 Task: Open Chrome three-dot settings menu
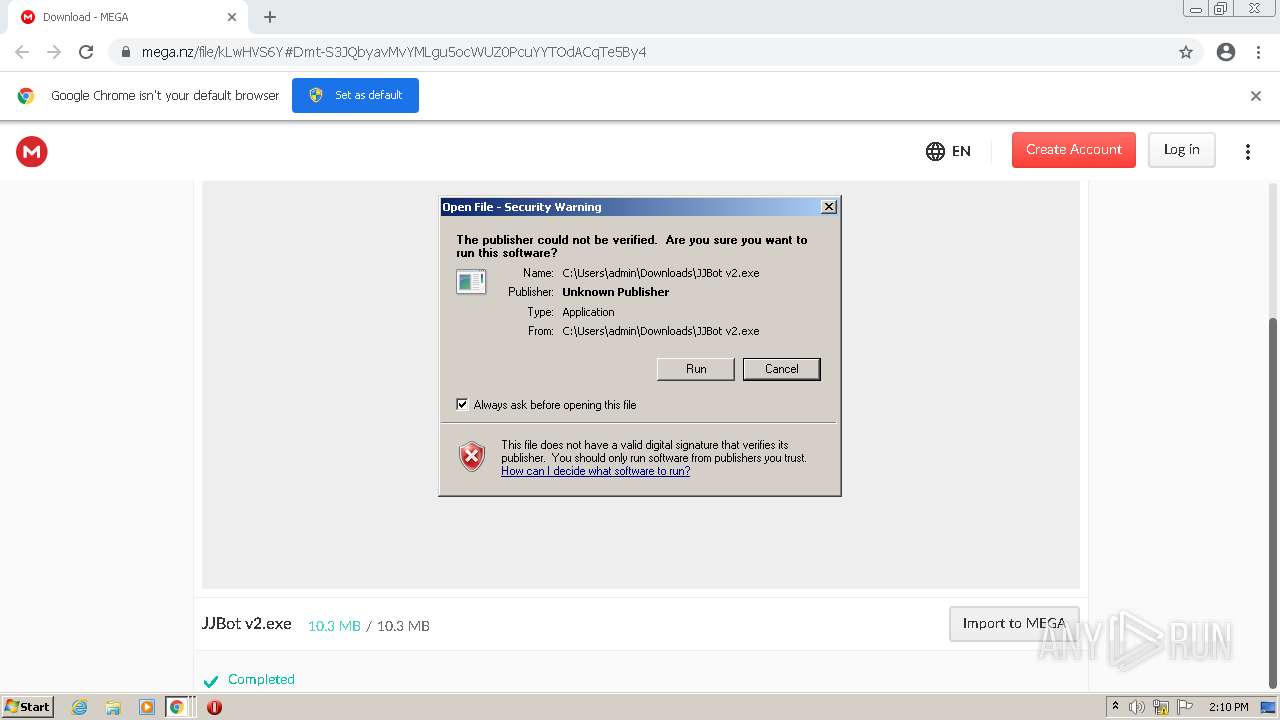pos(1259,52)
